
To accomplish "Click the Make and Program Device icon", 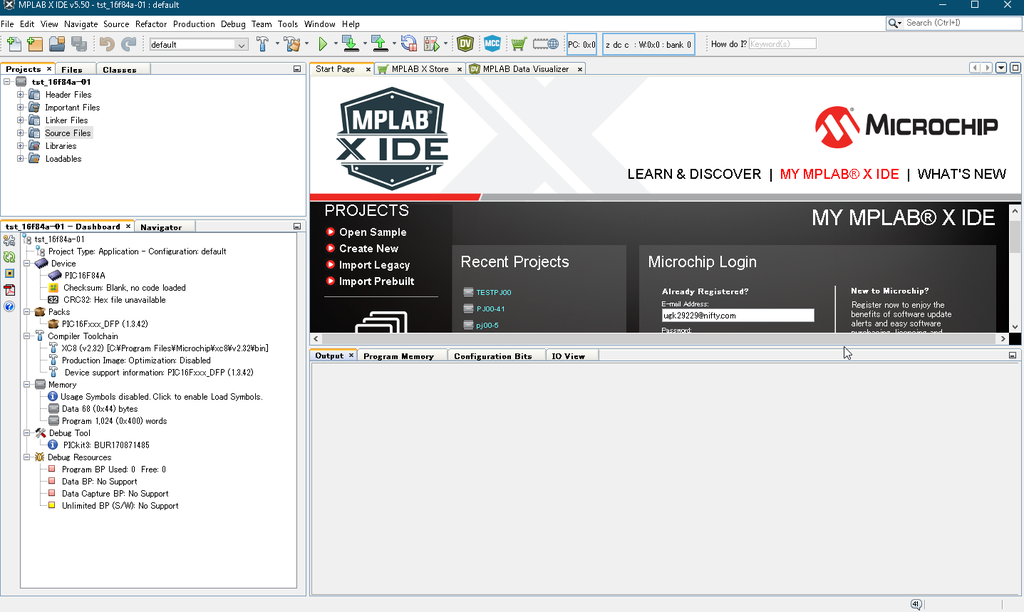I will point(351,44).
